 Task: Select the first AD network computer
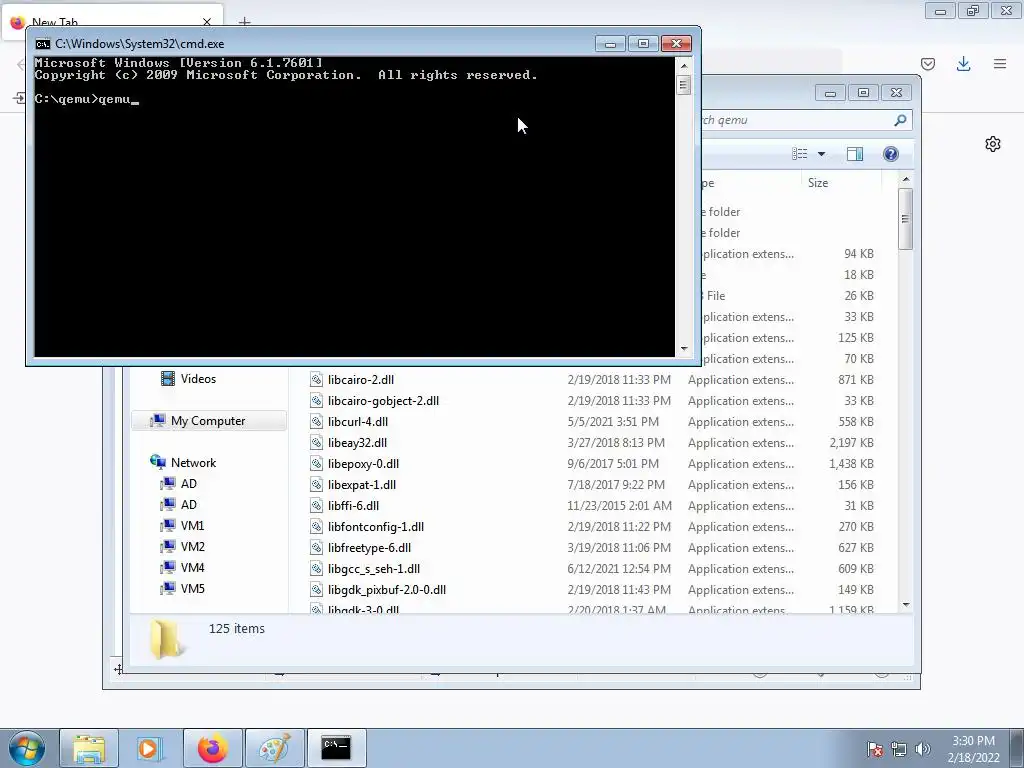pos(189,483)
